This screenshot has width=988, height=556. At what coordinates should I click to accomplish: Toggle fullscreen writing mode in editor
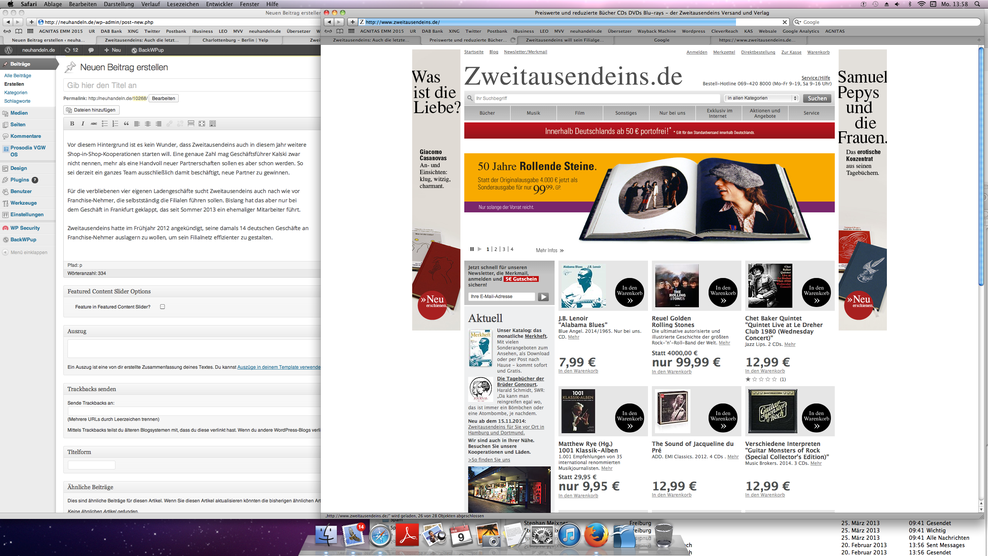click(x=202, y=124)
